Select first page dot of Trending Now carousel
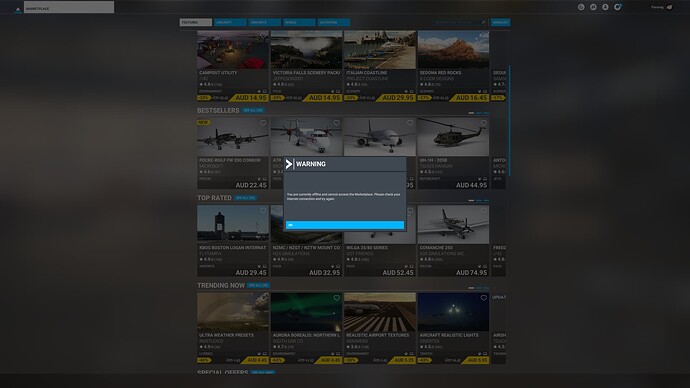The image size is (690, 388). (x=471, y=288)
